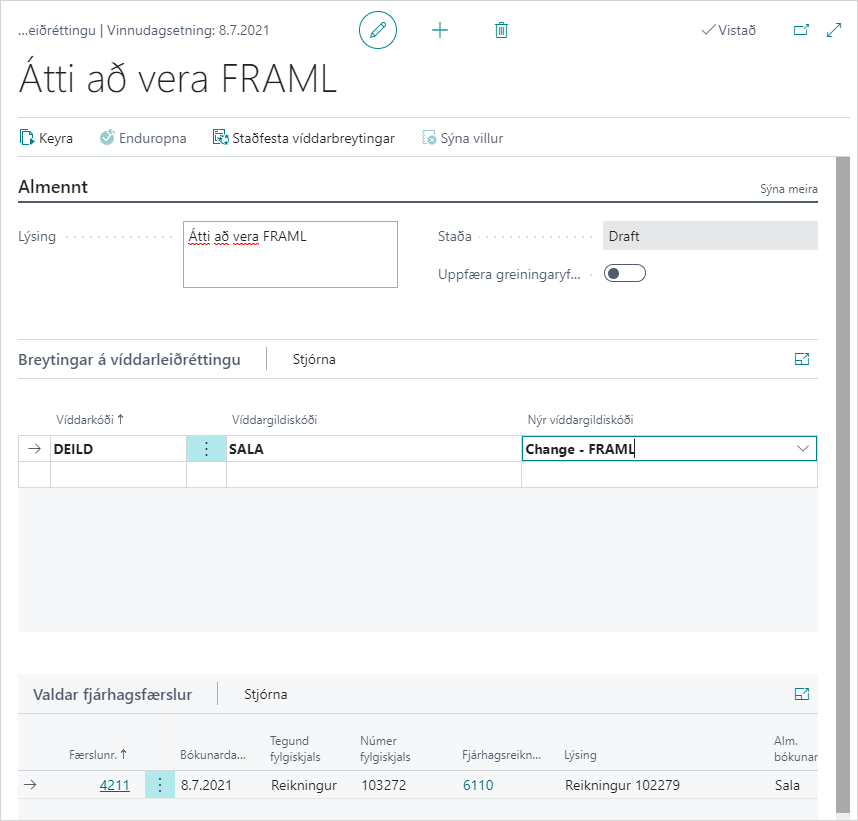Image resolution: width=858 pixels, height=821 pixels.
Task: Open Stjórna menu in Valdar fjárhagsfærslur
Action: click(x=266, y=694)
